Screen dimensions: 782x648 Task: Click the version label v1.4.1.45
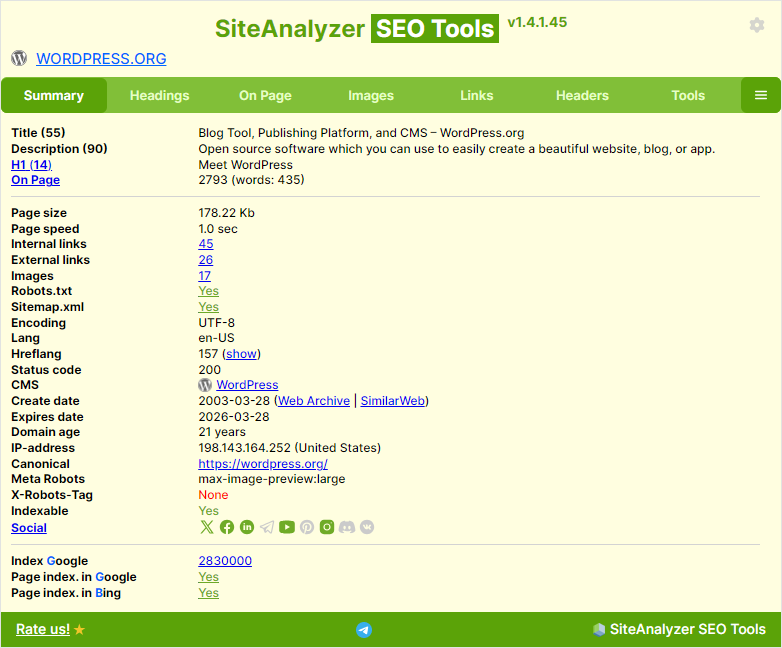pyautogui.click(x=537, y=22)
